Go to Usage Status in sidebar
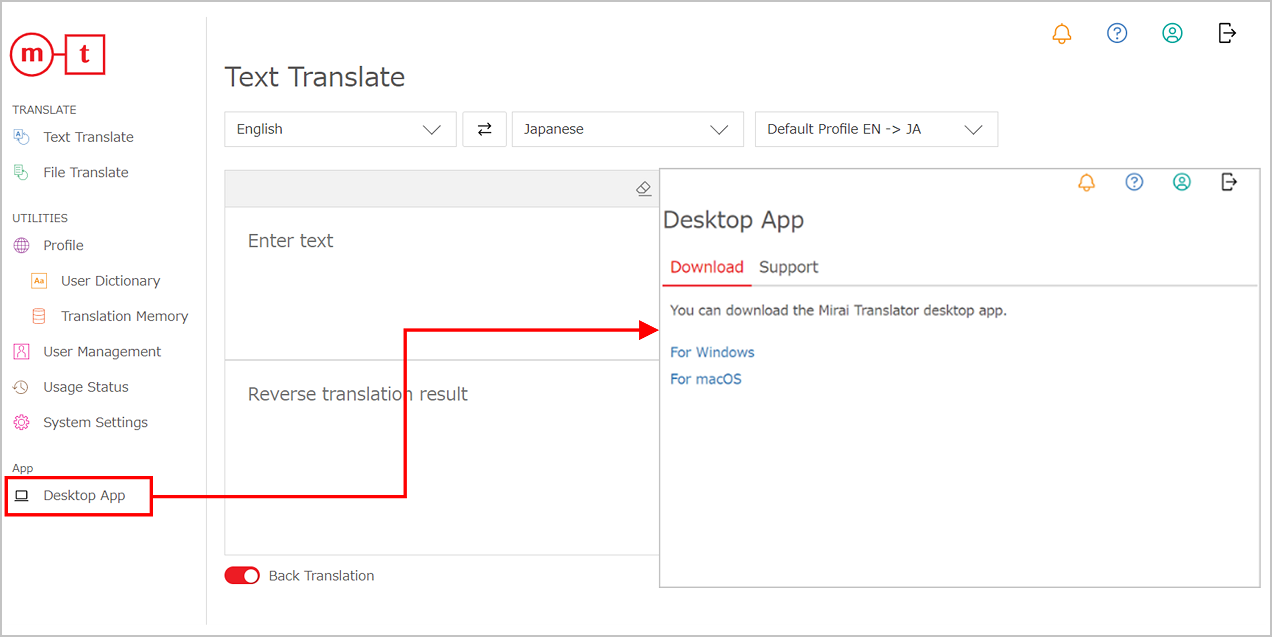This screenshot has width=1272, height=637. pos(86,387)
